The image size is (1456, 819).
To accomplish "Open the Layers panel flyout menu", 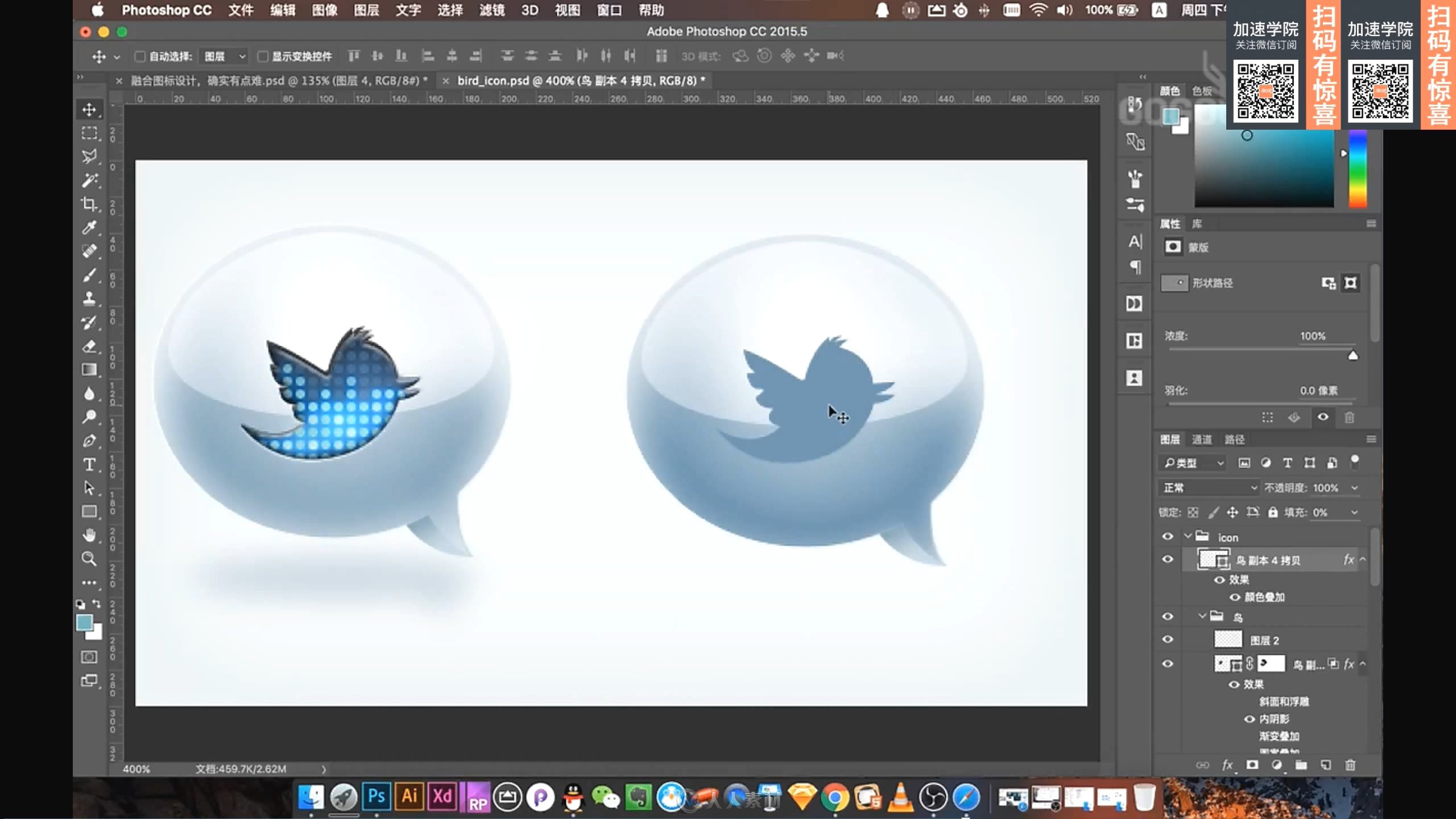I will [x=1371, y=439].
